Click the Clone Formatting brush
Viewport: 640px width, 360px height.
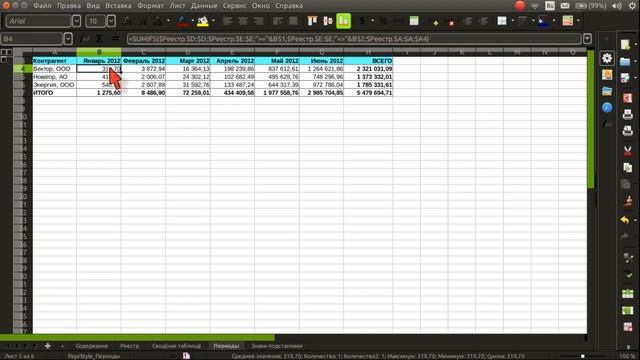[627, 202]
